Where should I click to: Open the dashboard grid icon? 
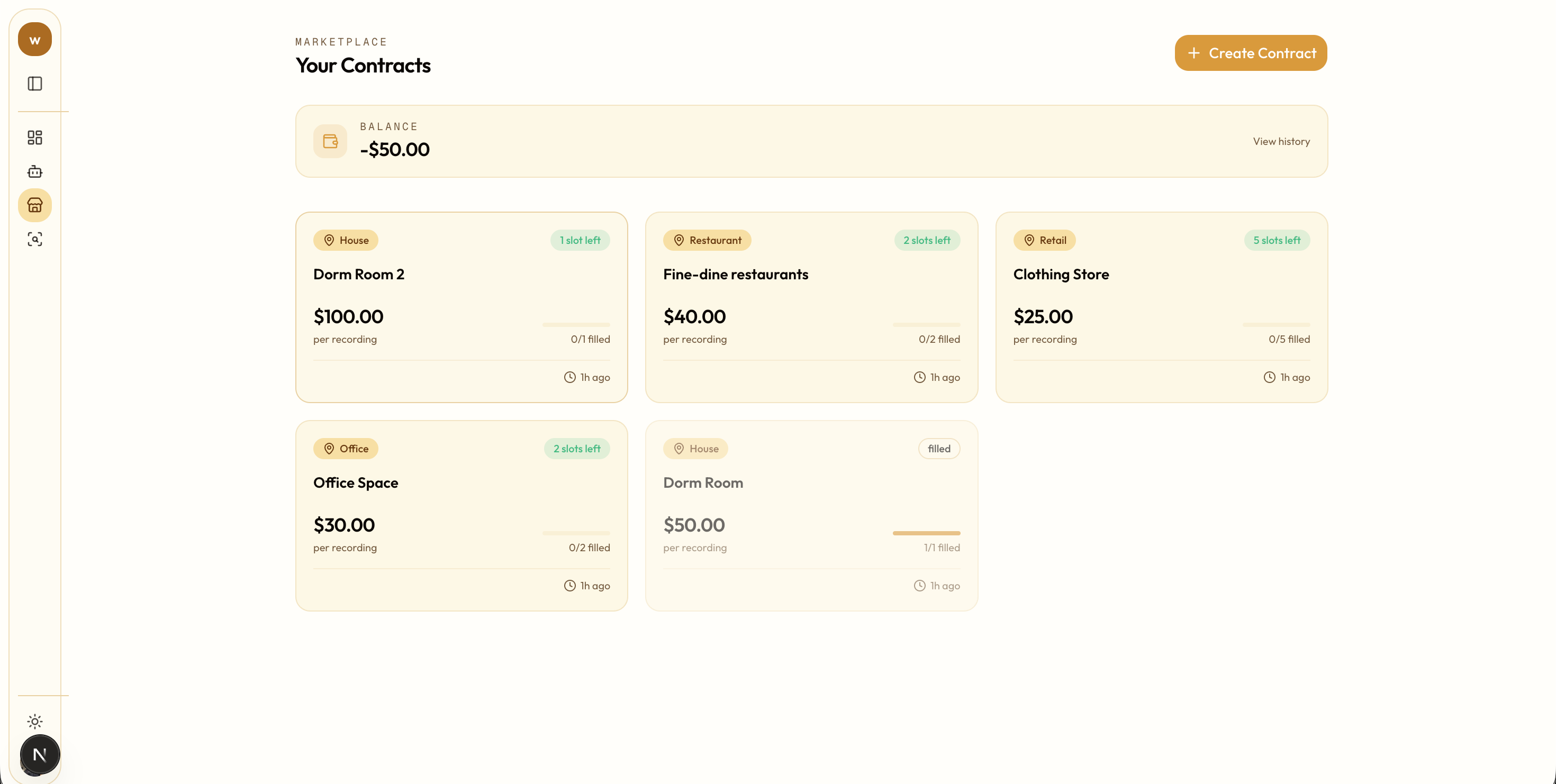click(x=34, y=138)
